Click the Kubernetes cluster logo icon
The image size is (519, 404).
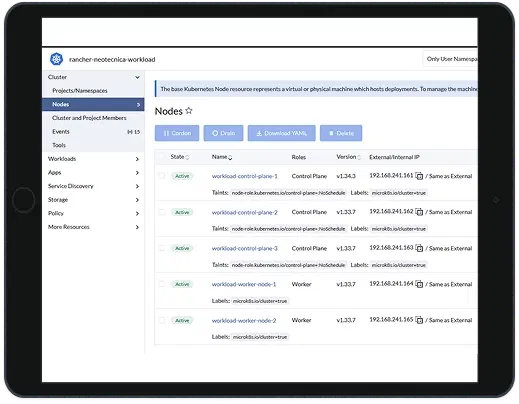click(x=56, y=59)
